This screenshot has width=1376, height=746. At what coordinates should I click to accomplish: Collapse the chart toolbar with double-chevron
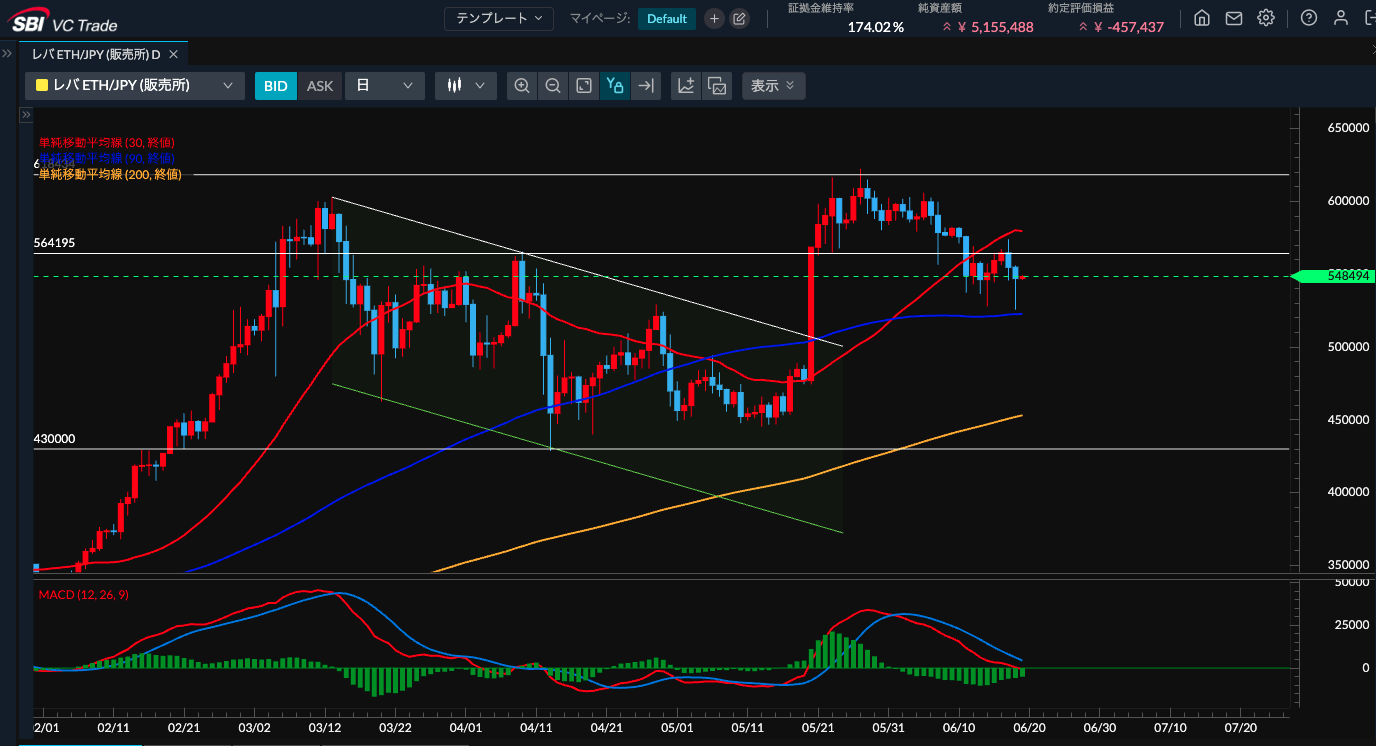pos(790,86)
